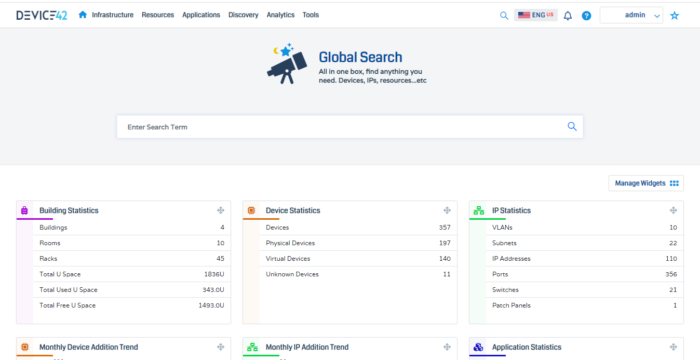Image resolution: width=700 pixels, height=360 pixels.
Task: Click the Device Statistics orange icon
Action: [x=251, y=210]
